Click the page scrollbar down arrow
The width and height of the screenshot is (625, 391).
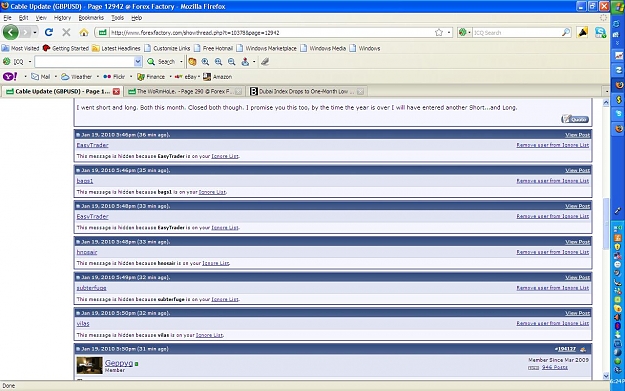point(606,376)
